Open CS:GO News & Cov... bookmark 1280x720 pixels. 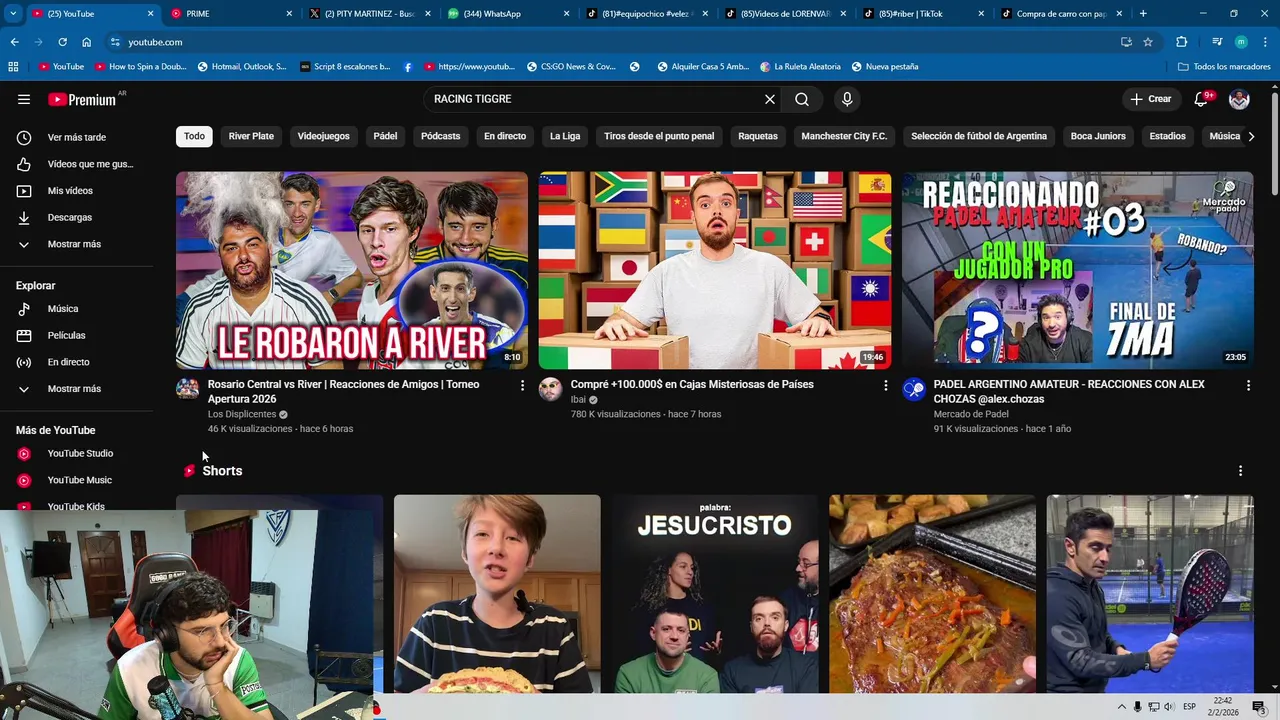[x=570, y=67]
